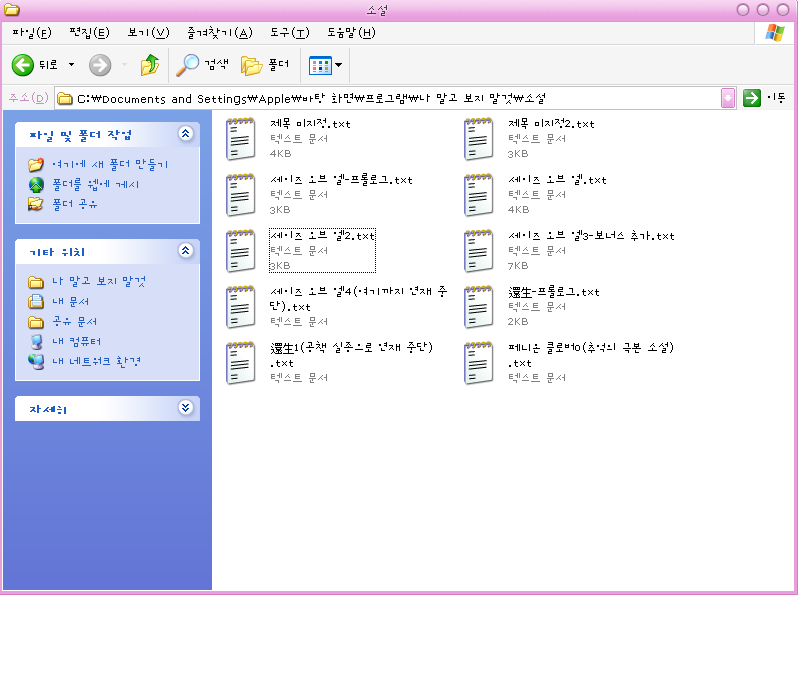Click 여기에 새 폴더 만들기 link
The image size is (799, 700).
[110, 165]
